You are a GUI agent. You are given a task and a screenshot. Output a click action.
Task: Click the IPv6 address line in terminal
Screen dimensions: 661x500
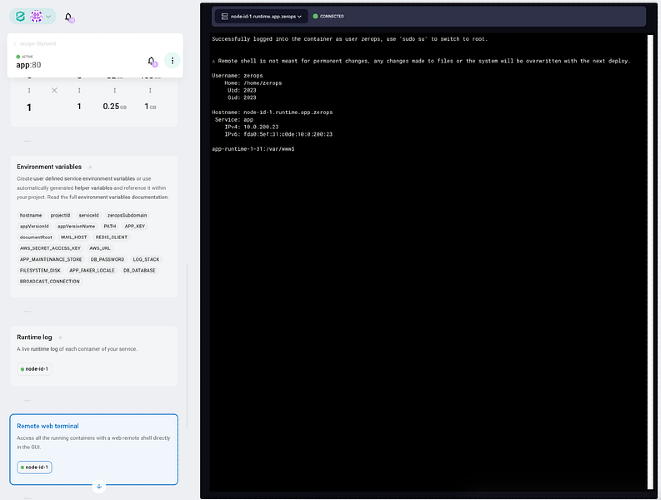(278, 134)
